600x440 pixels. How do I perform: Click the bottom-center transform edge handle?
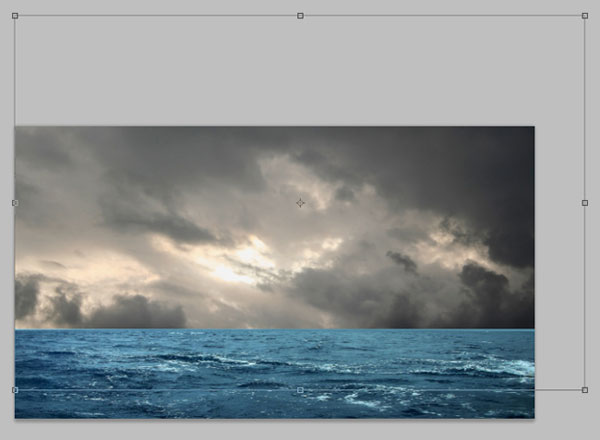tap(300, 390)
